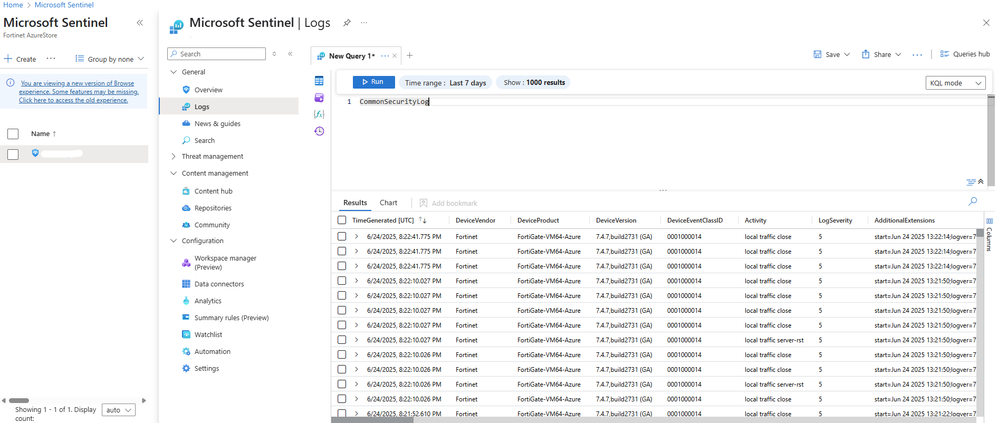The height and width of the screenshot is (423, 998).
Task: Expand the Group by none dropdown
Action: (x=110, y=59)
